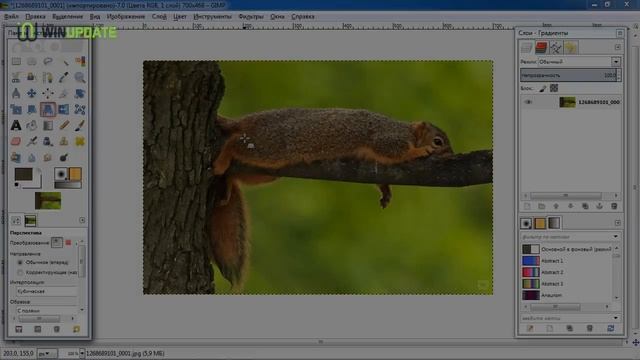
Task: Select the Ellipse Select tool
Action: [x=32, y=62]
